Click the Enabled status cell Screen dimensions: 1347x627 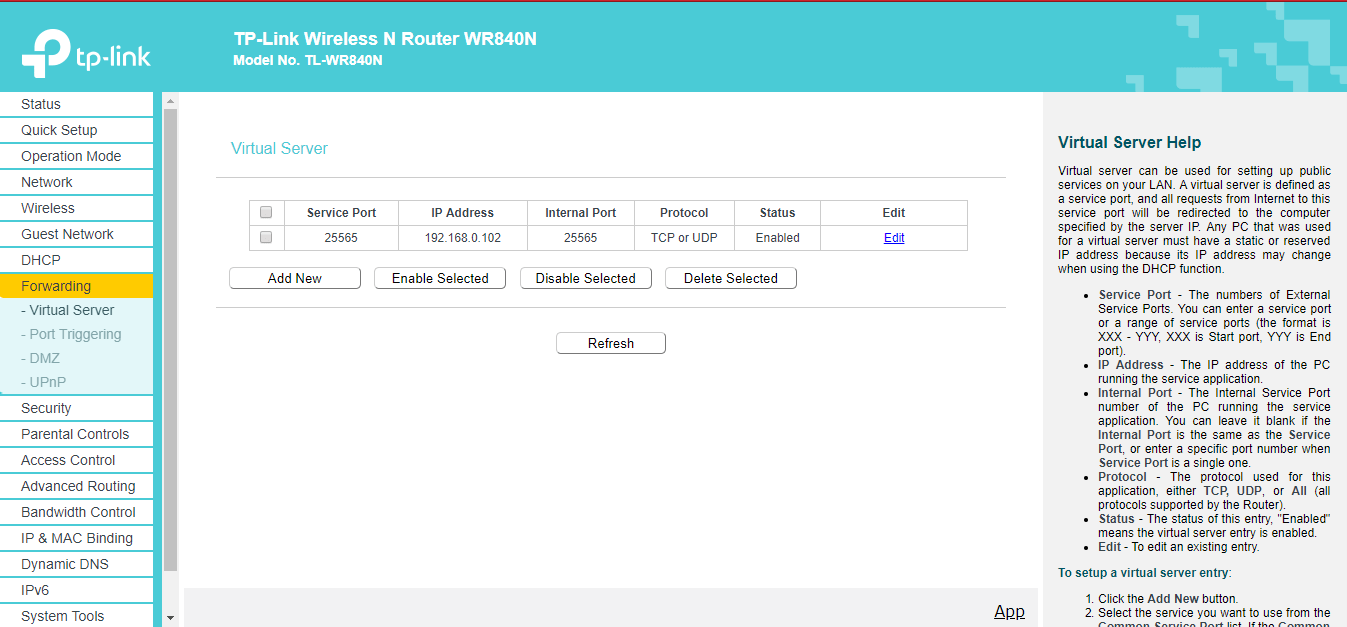tap(777, 238)
